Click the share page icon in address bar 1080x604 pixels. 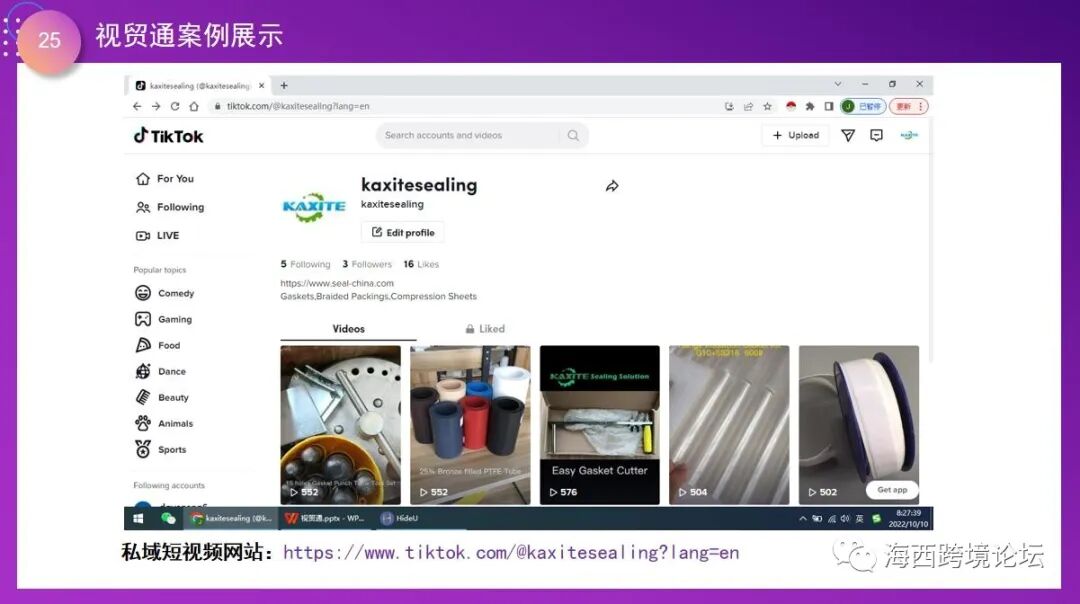click(748, 106)
